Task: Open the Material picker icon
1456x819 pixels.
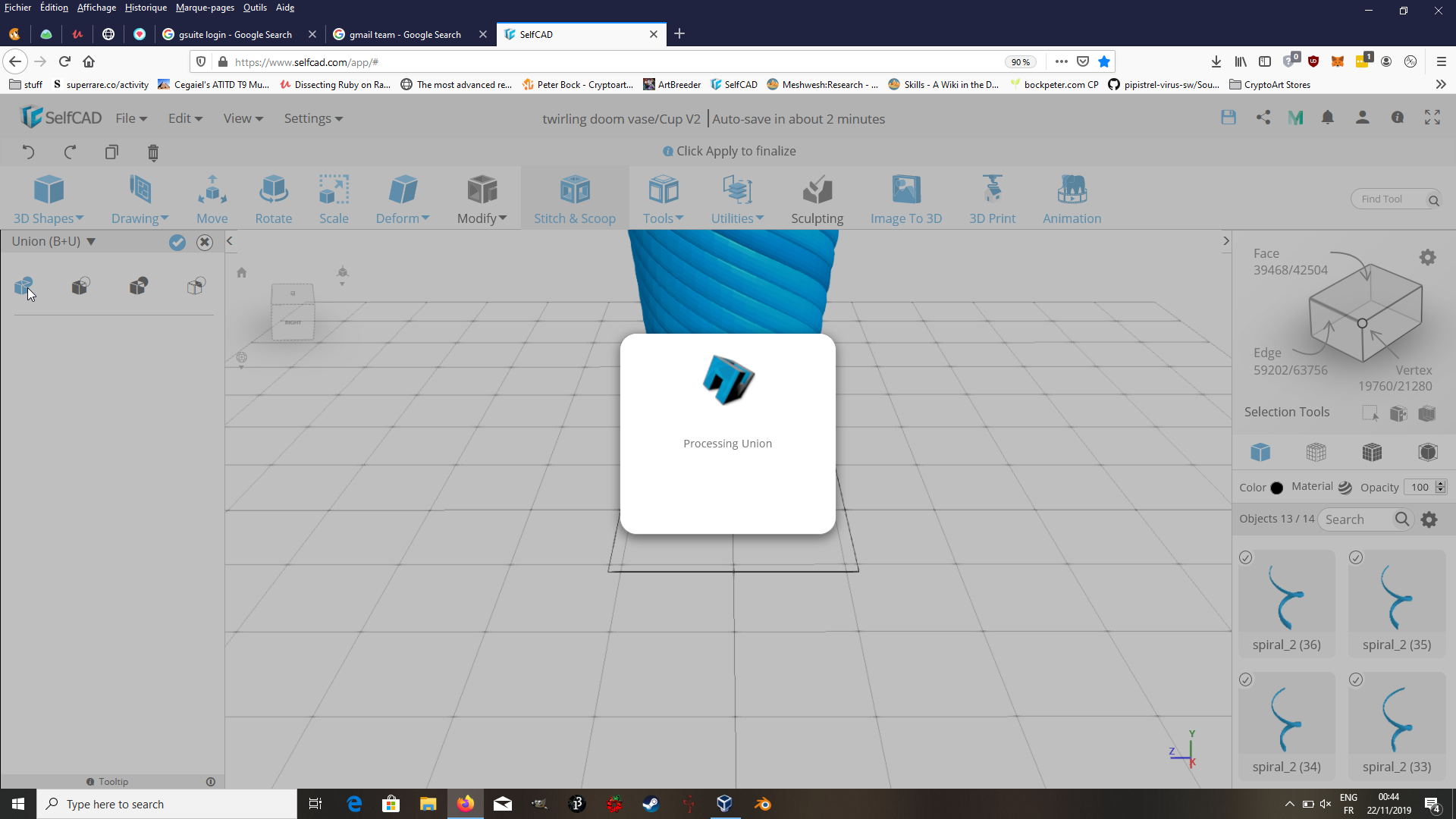Action: point(1345,488)
